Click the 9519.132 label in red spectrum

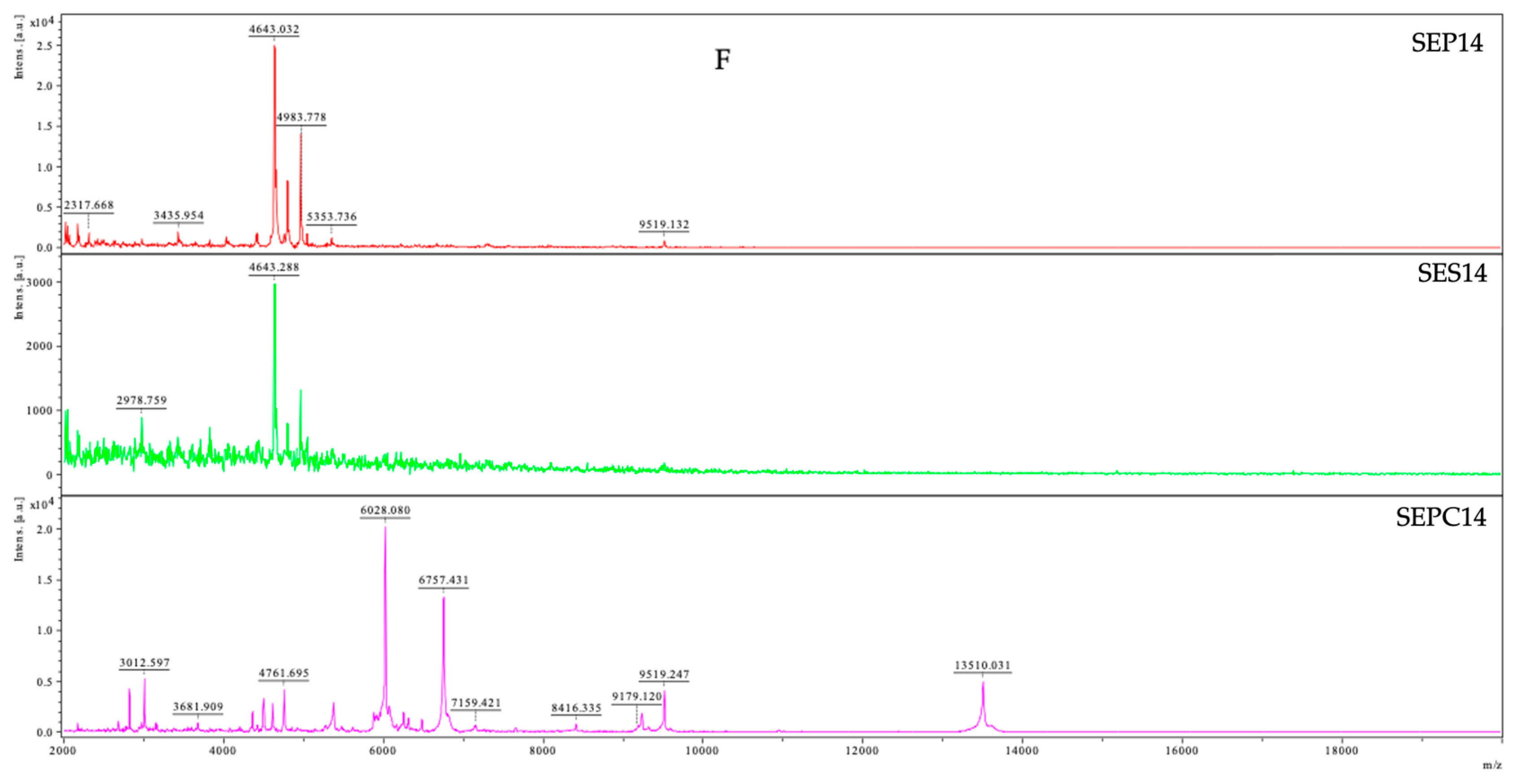click(x=663, y=224)
